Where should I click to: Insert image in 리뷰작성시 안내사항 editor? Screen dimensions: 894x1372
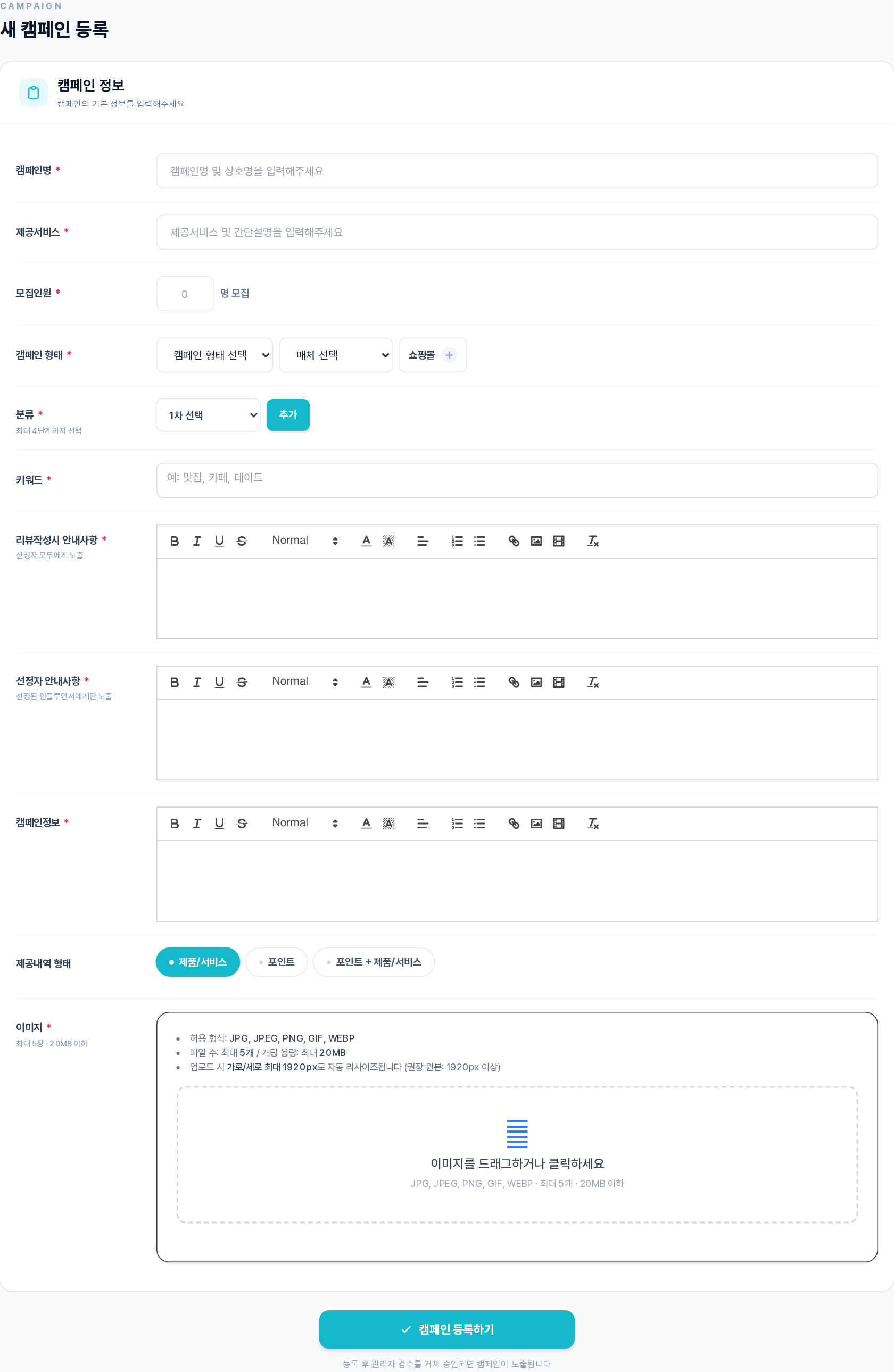click(x=536, y=541)
